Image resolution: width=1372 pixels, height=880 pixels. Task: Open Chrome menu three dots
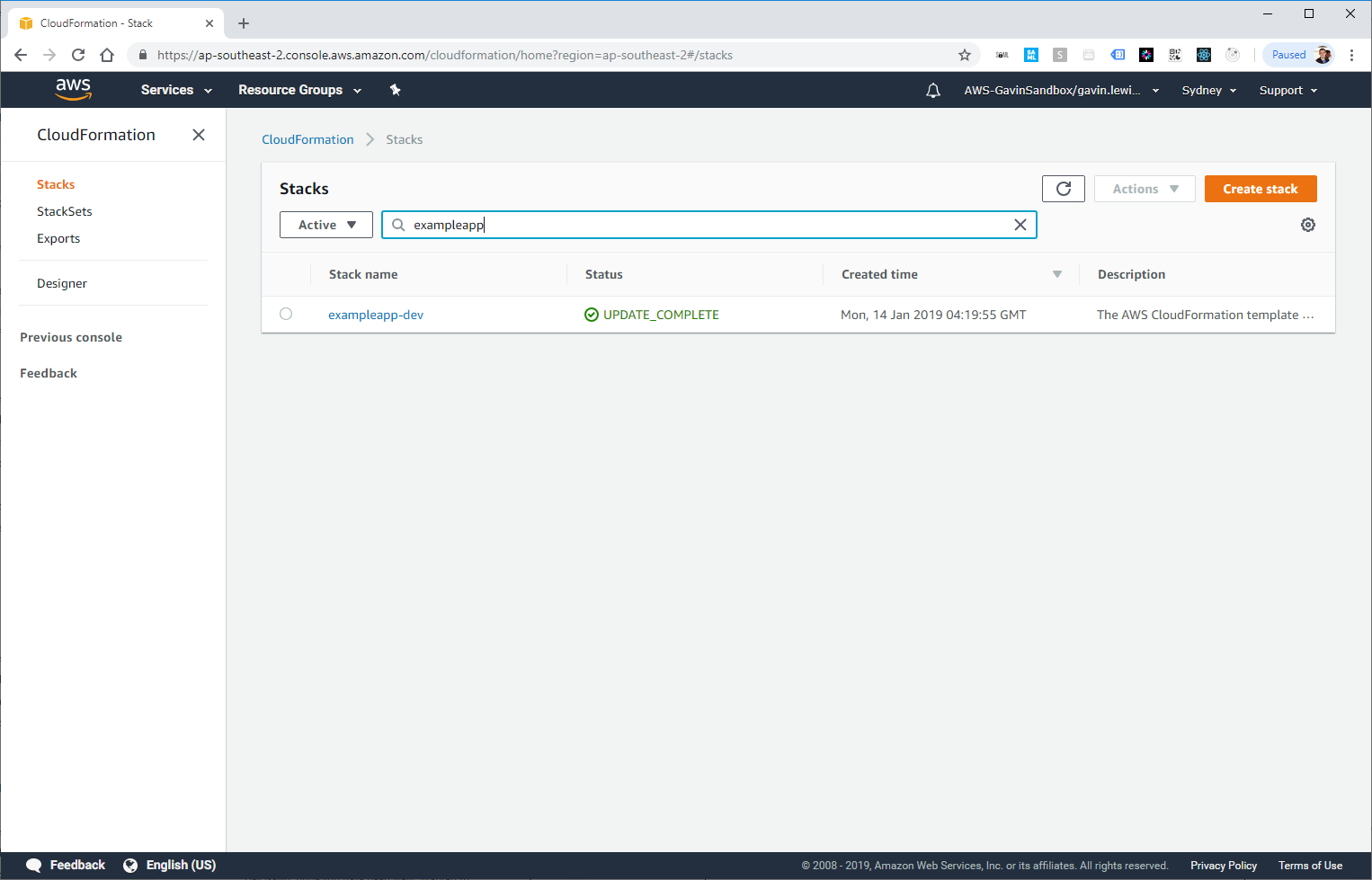tap(1351, 55)
